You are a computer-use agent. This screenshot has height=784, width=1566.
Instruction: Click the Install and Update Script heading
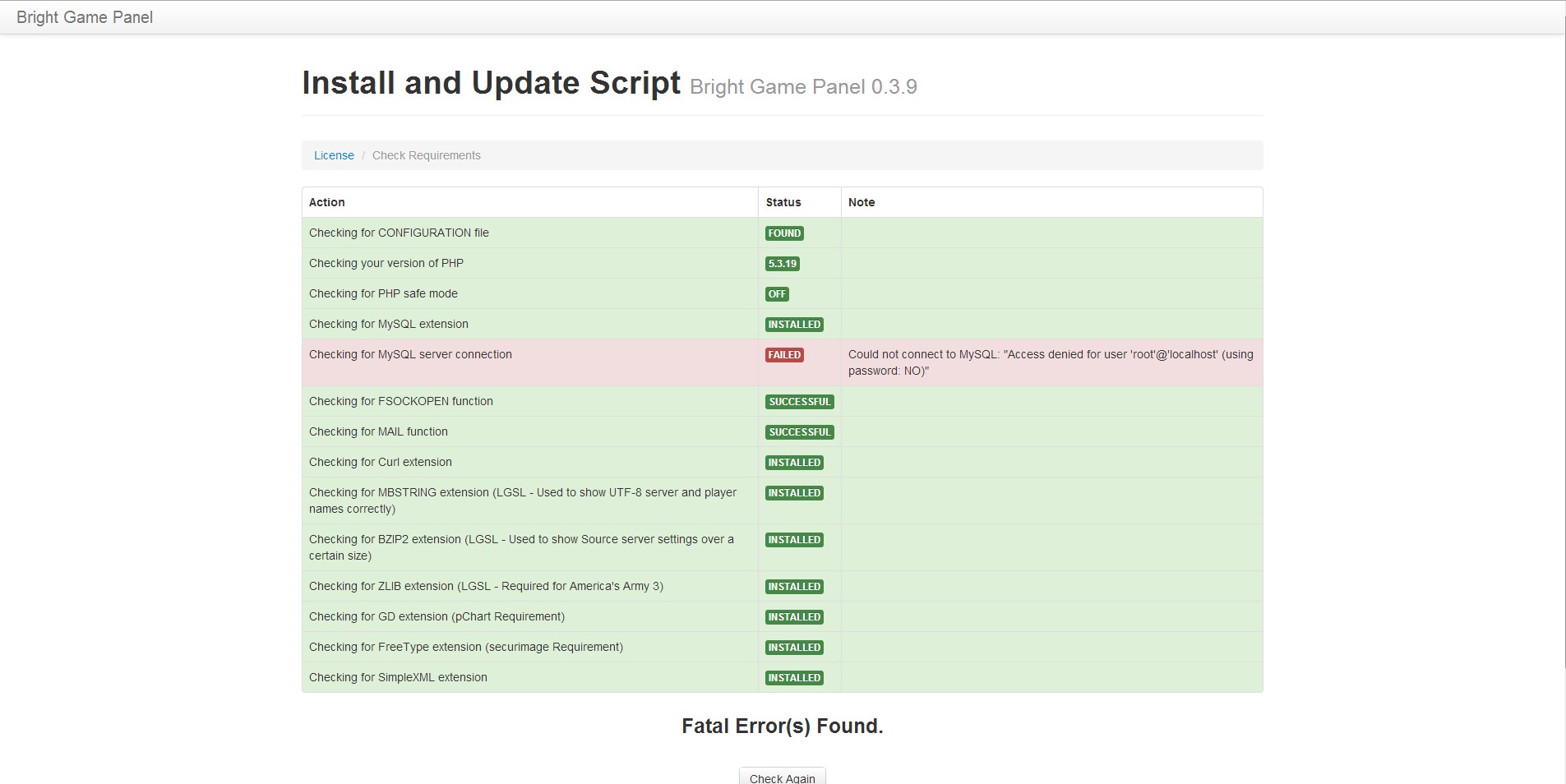[492, 83]
